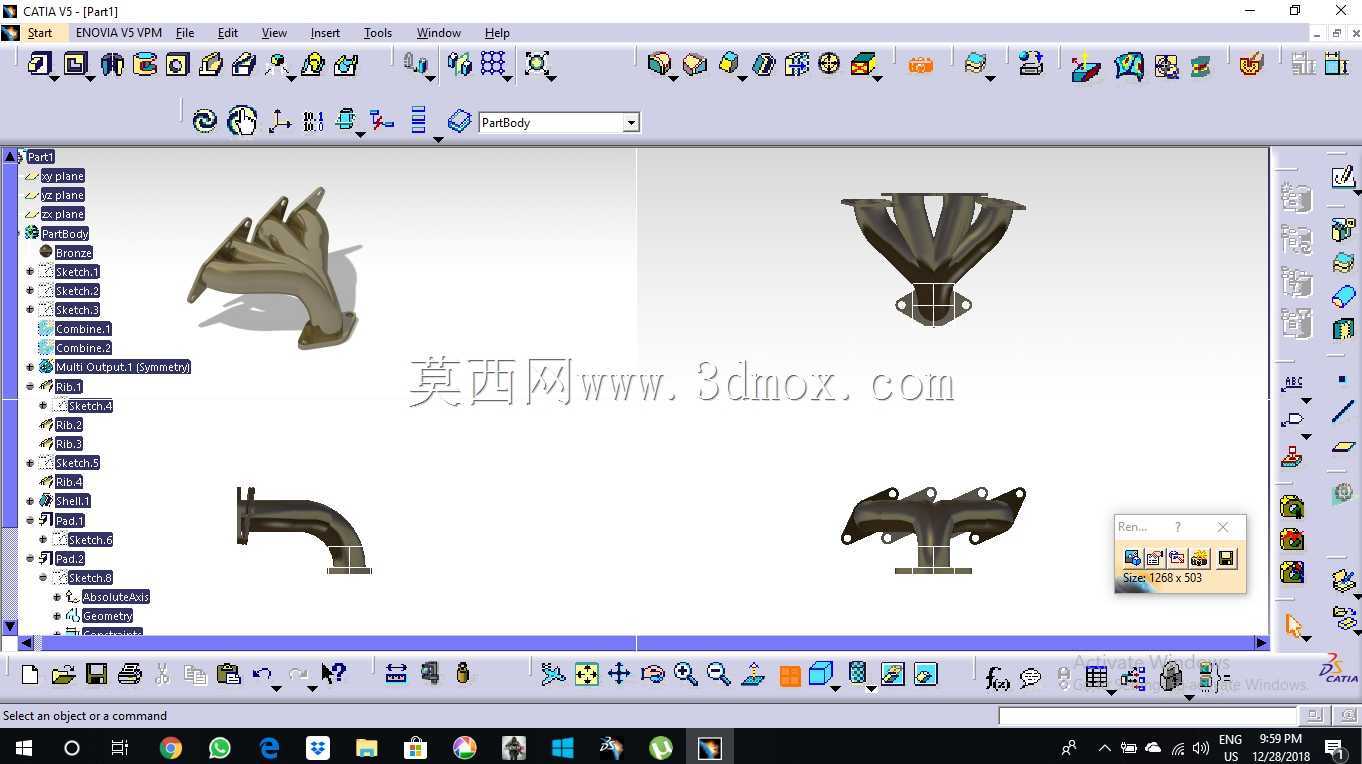
Task: Save the part from the bottom toolbar
Action: [96, 674]
